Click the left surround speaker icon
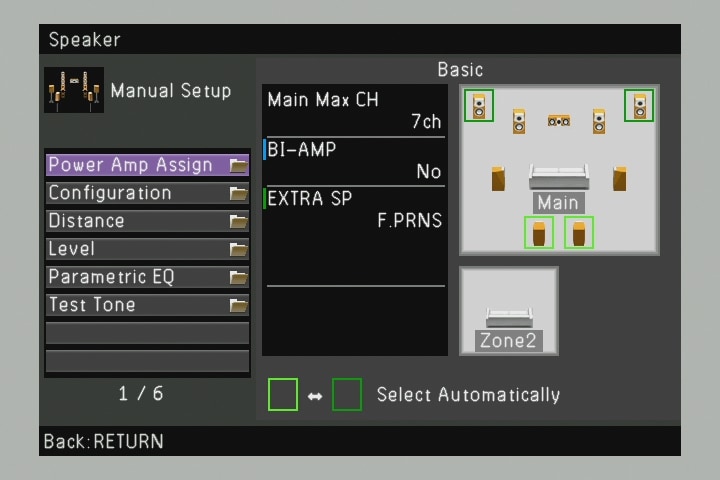 [498, 178]
